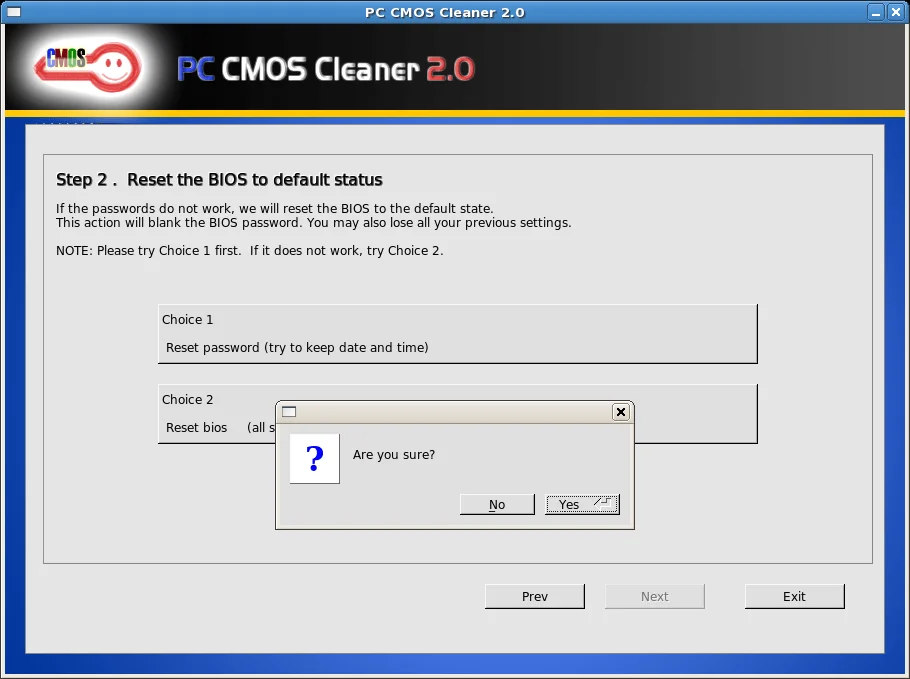Image resolution: width=910 pixels, height=679 pixels.
Task: Select Choice 1 Reset password option
Action: click(457, 334)
